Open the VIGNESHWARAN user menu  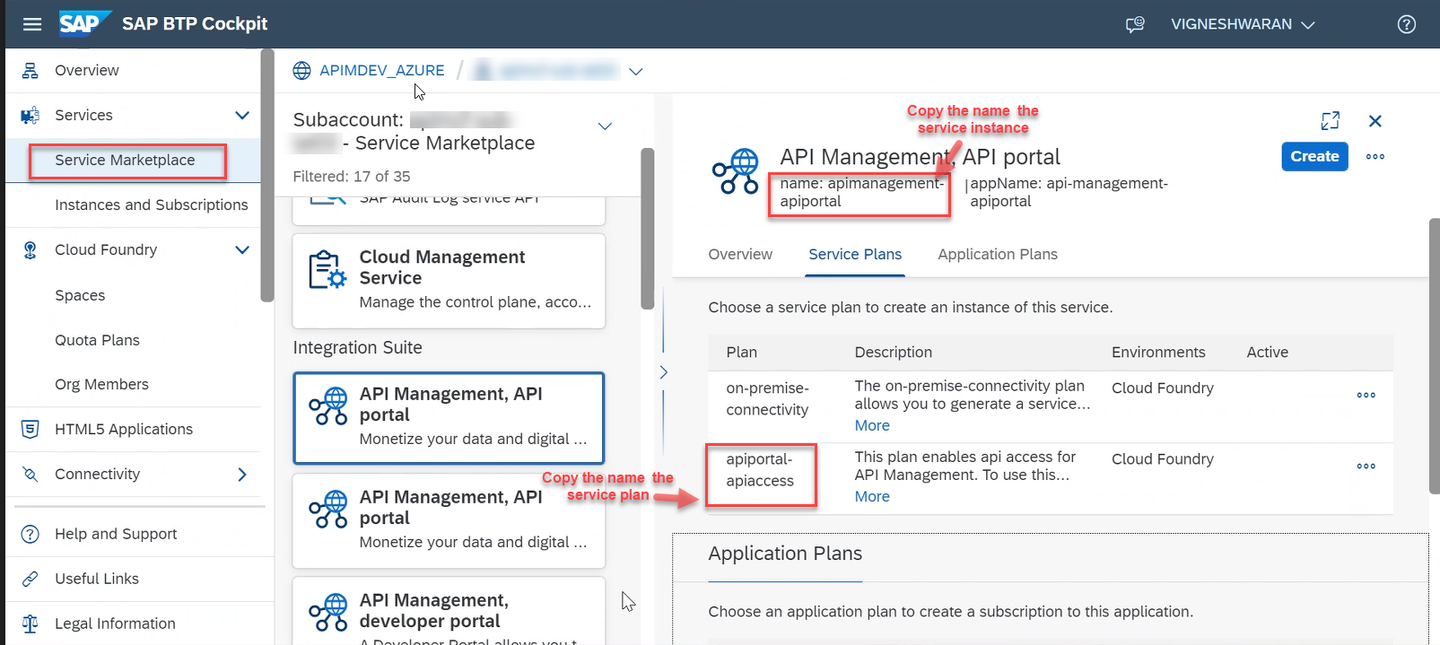[x=1242, y=25]
